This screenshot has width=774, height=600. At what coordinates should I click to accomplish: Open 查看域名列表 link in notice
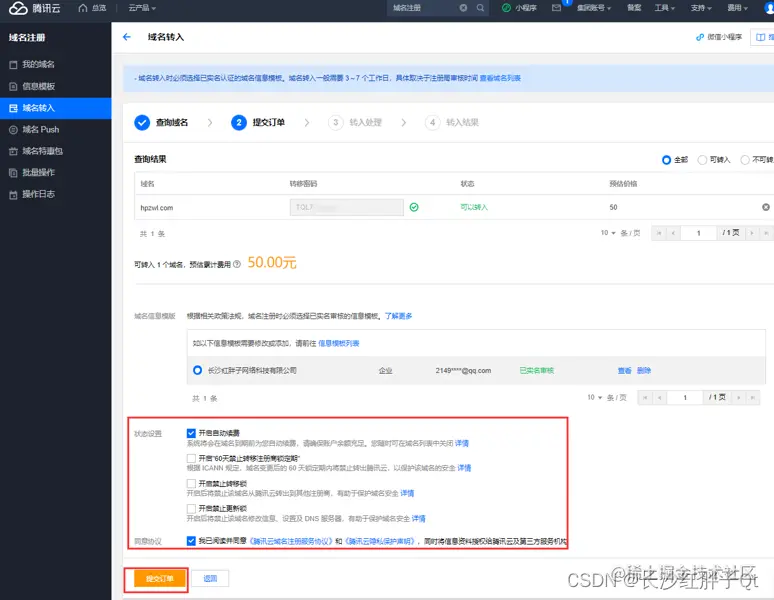click(500, 78)
